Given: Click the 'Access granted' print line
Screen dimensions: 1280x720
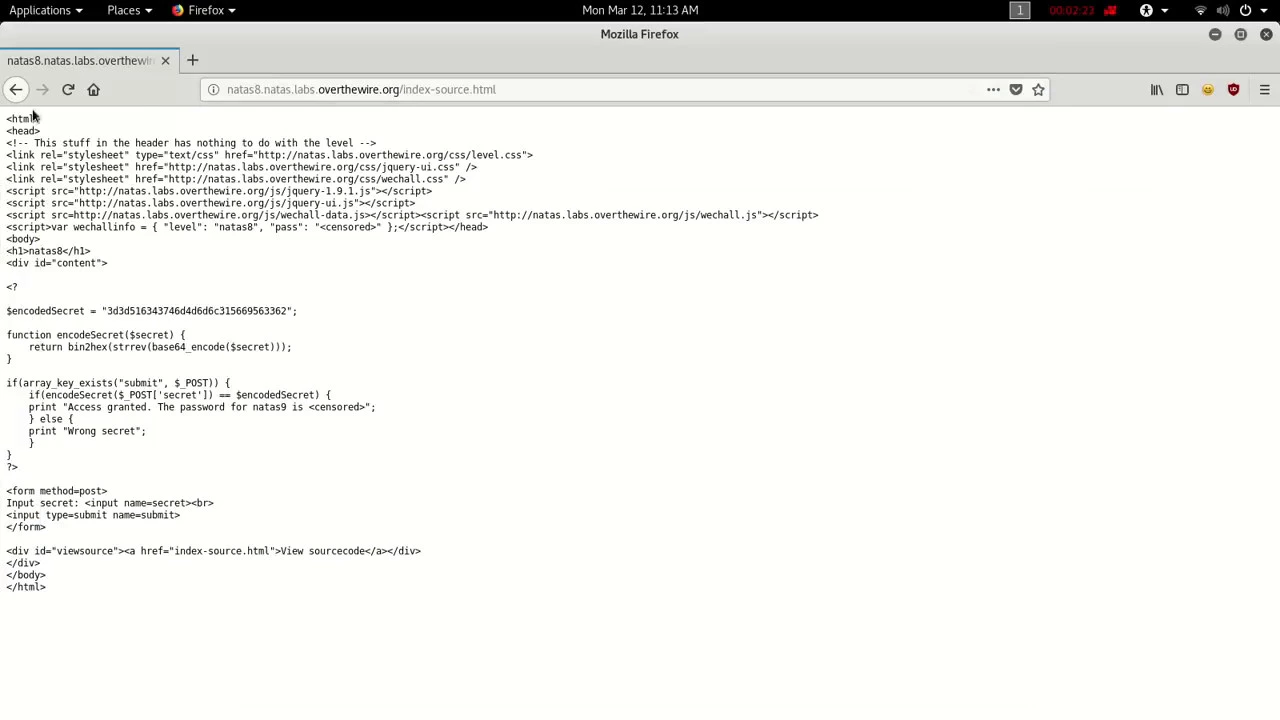Looking at the screenshot, I should (x=202, y=407).
